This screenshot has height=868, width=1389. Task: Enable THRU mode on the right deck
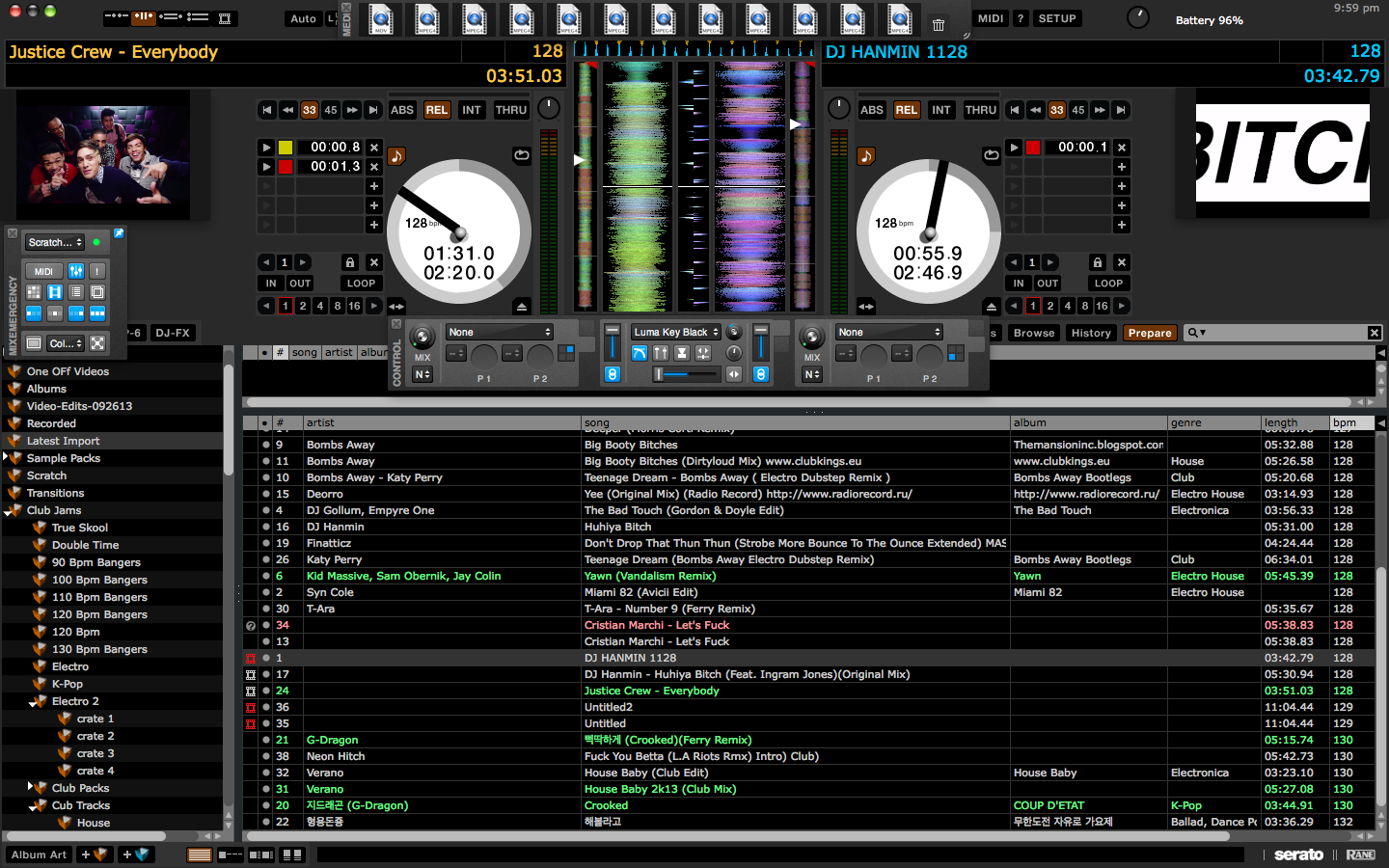coord(980,110)
